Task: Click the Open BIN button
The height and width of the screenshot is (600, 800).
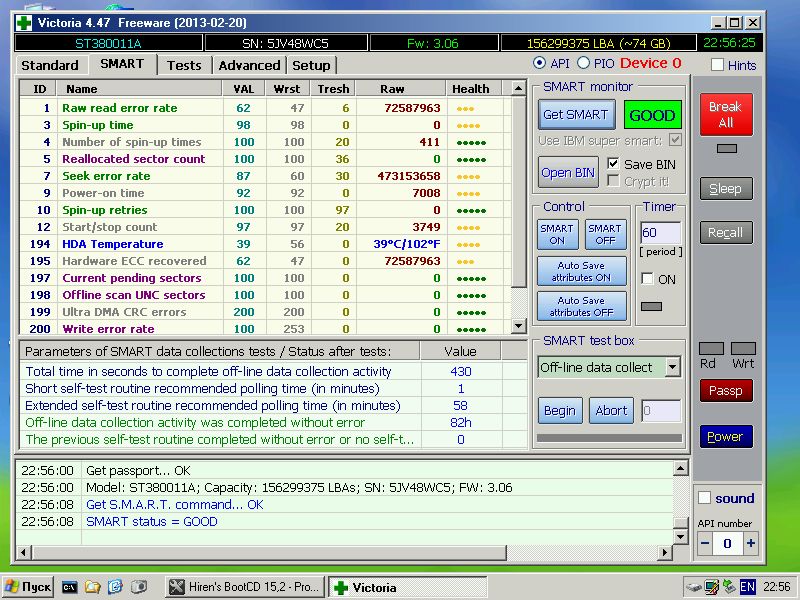Action: (x=568, y=172)
